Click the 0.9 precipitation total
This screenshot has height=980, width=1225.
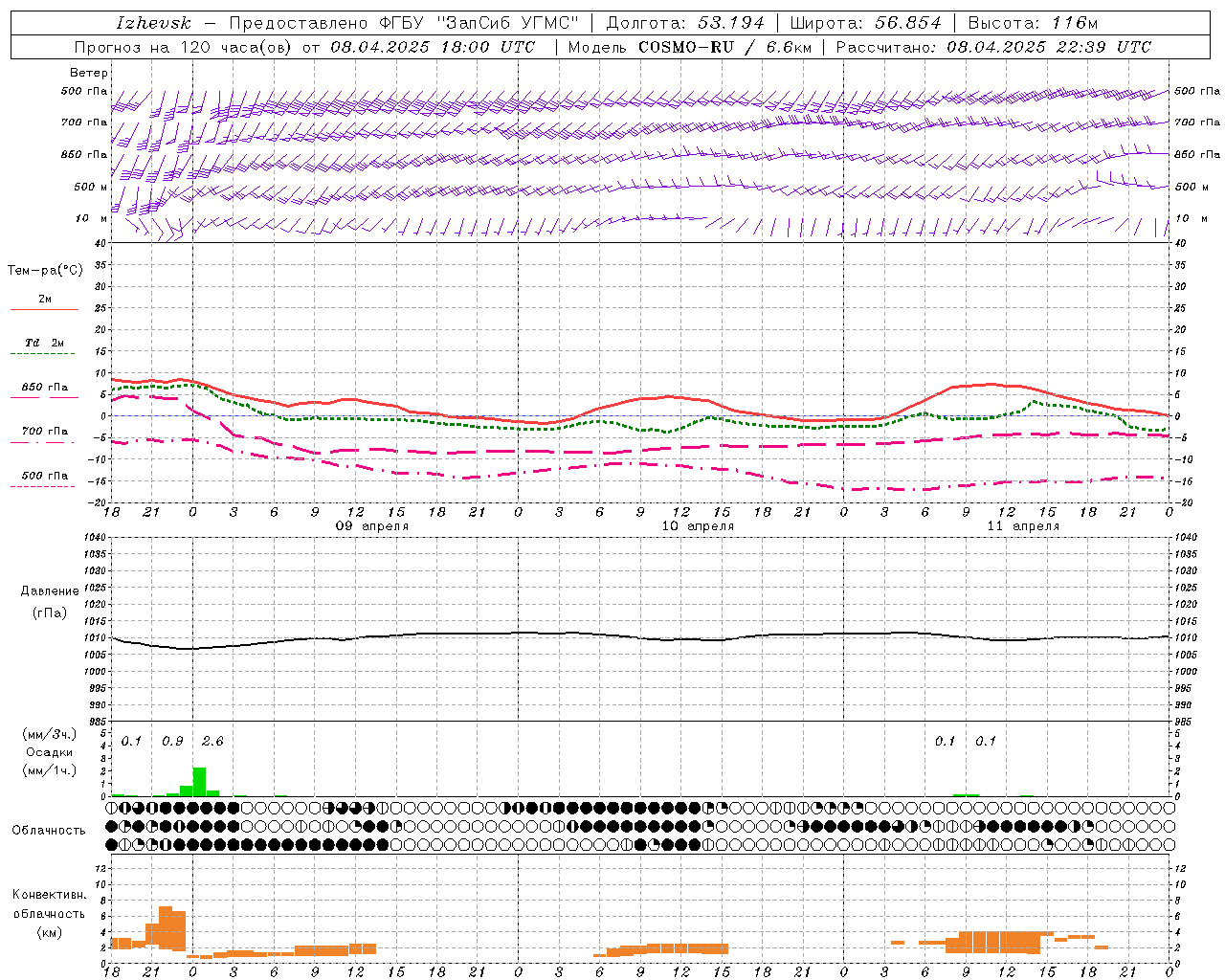[x=172, y=741]
